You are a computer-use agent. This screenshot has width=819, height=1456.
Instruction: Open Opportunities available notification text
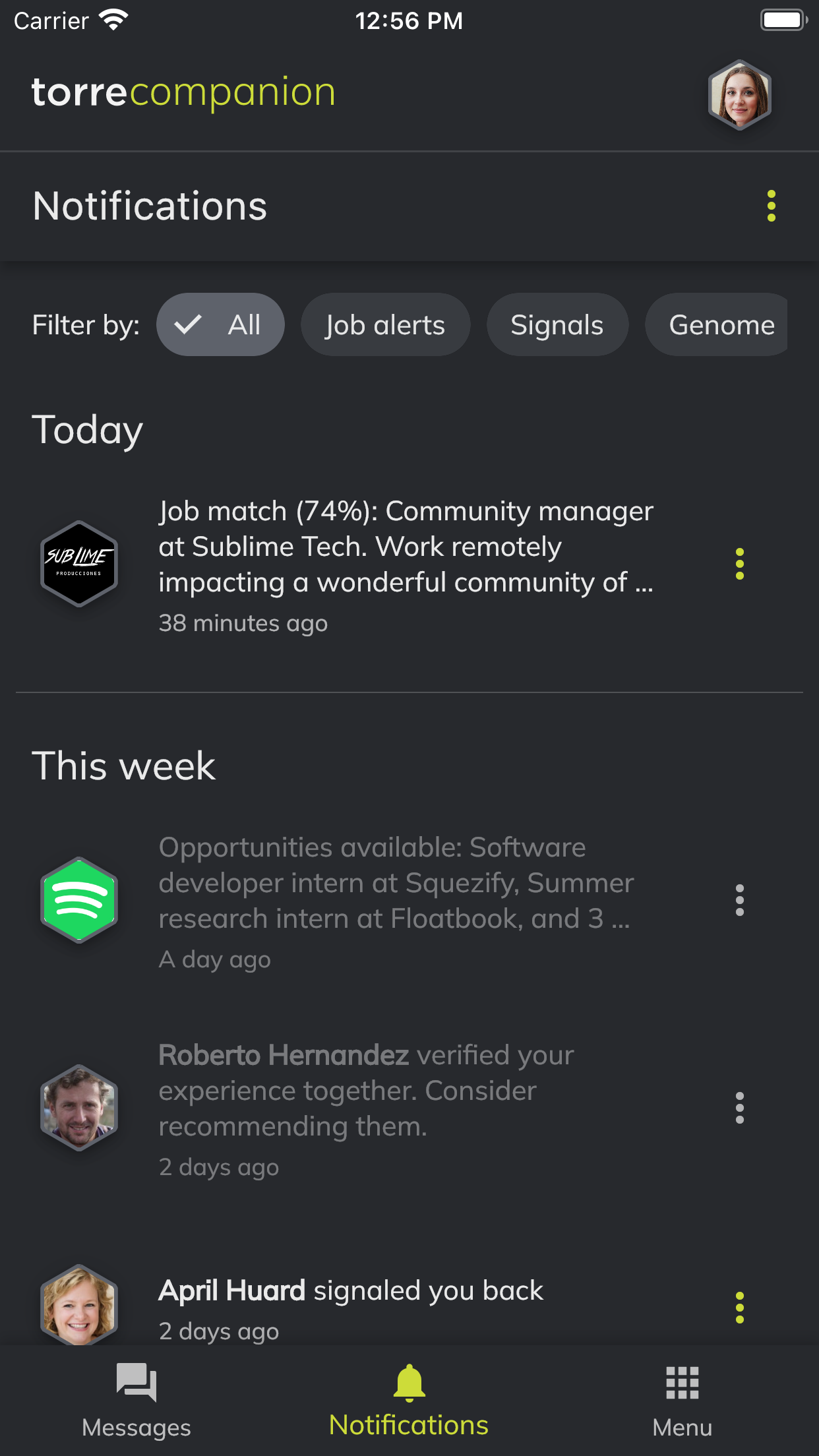coord(396,884)
